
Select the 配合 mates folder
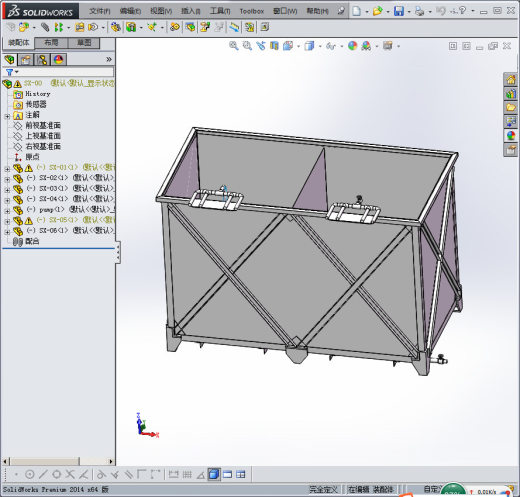tap(32, 241)
